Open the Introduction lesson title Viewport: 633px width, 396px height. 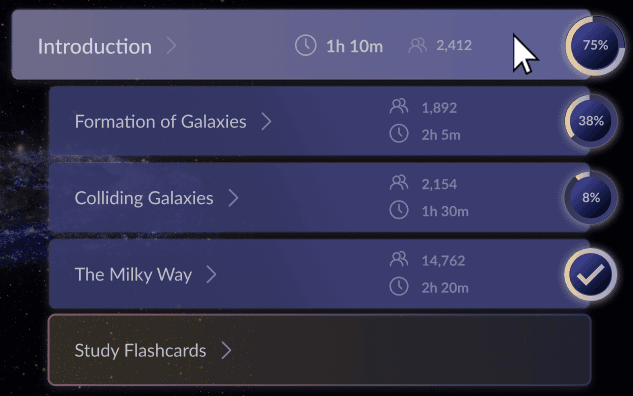click(x=95, y=46)
